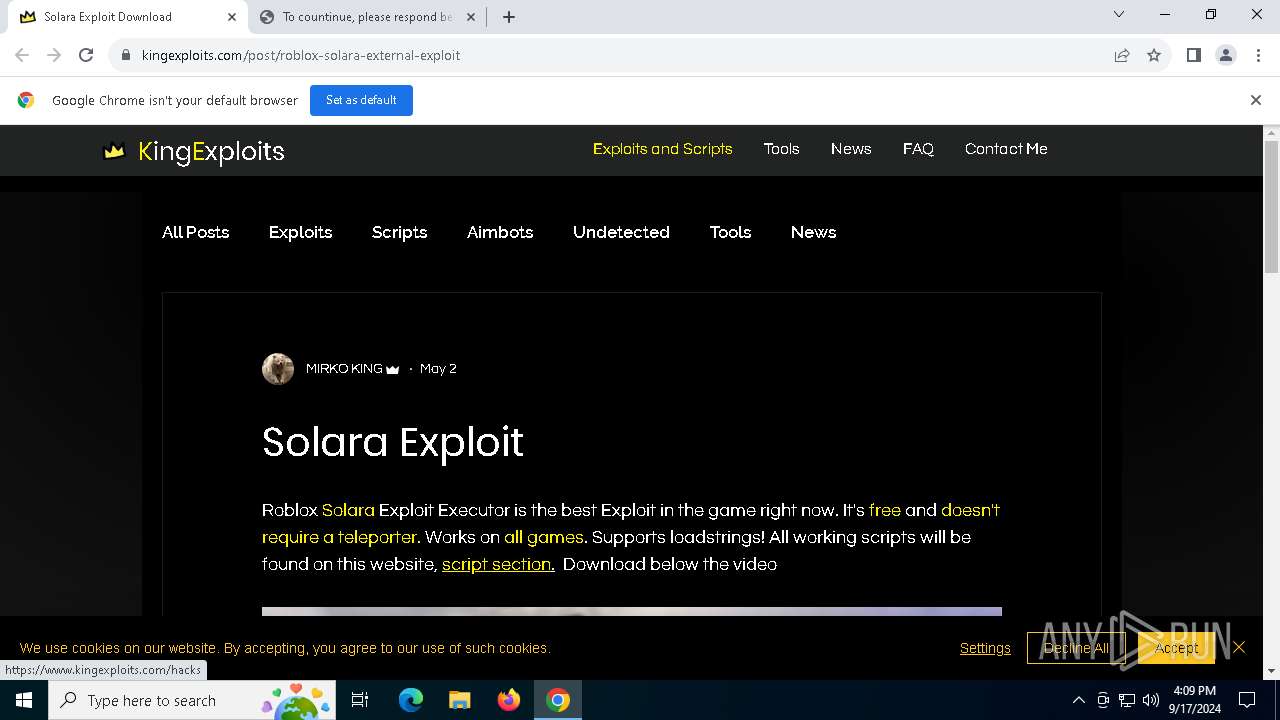Open File Explorer from the taskbar
Image resolution: width=1280 pixels, height=720 pixels.
[x=459, y=700]
